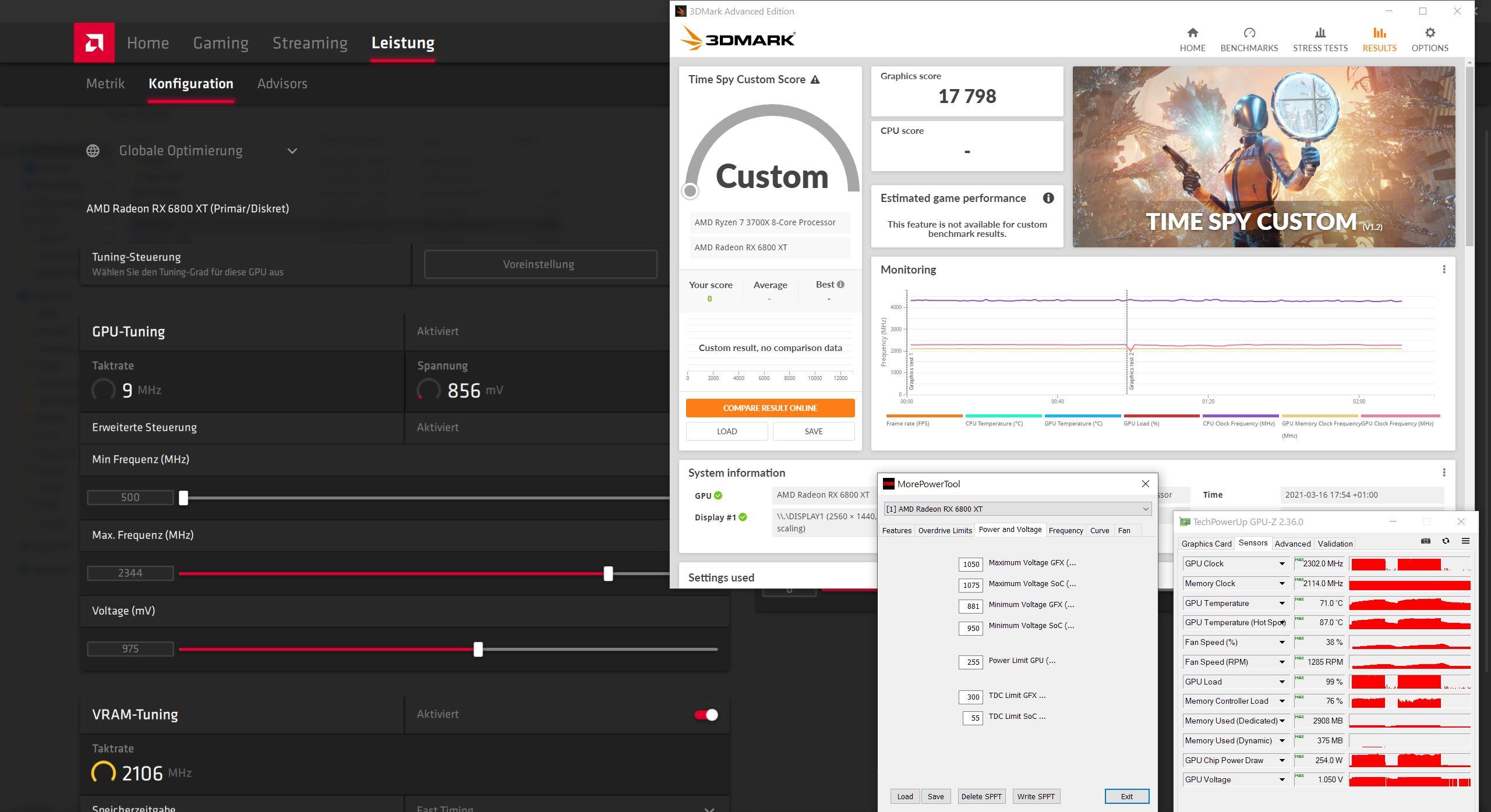Open the GPU Voltage sensor dropdown
Image resolution: width=1491 pixels, height=812 pixels.
point(1281,779)
